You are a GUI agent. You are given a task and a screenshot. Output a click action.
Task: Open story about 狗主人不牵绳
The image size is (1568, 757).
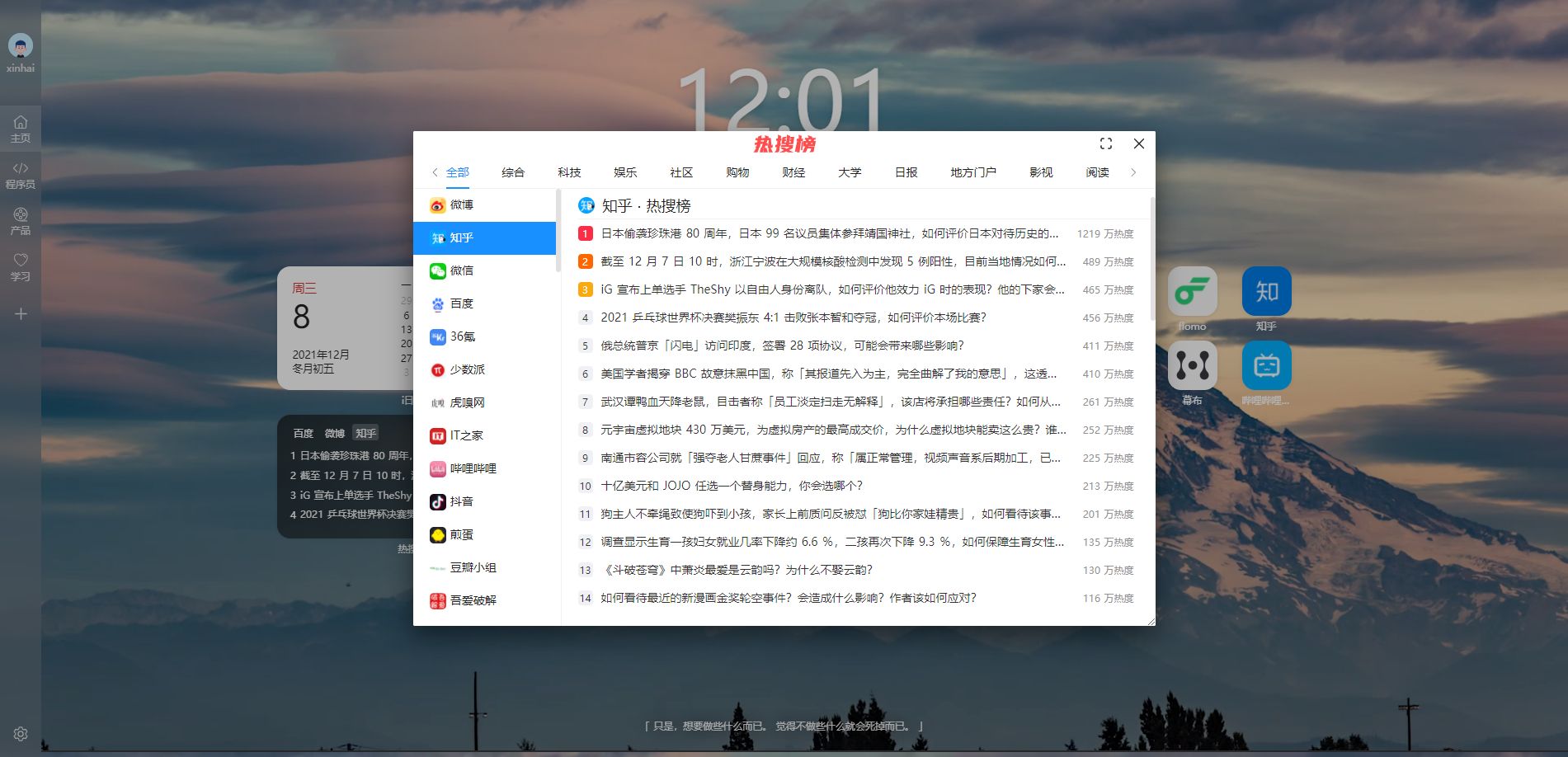[x=831, y=514]
